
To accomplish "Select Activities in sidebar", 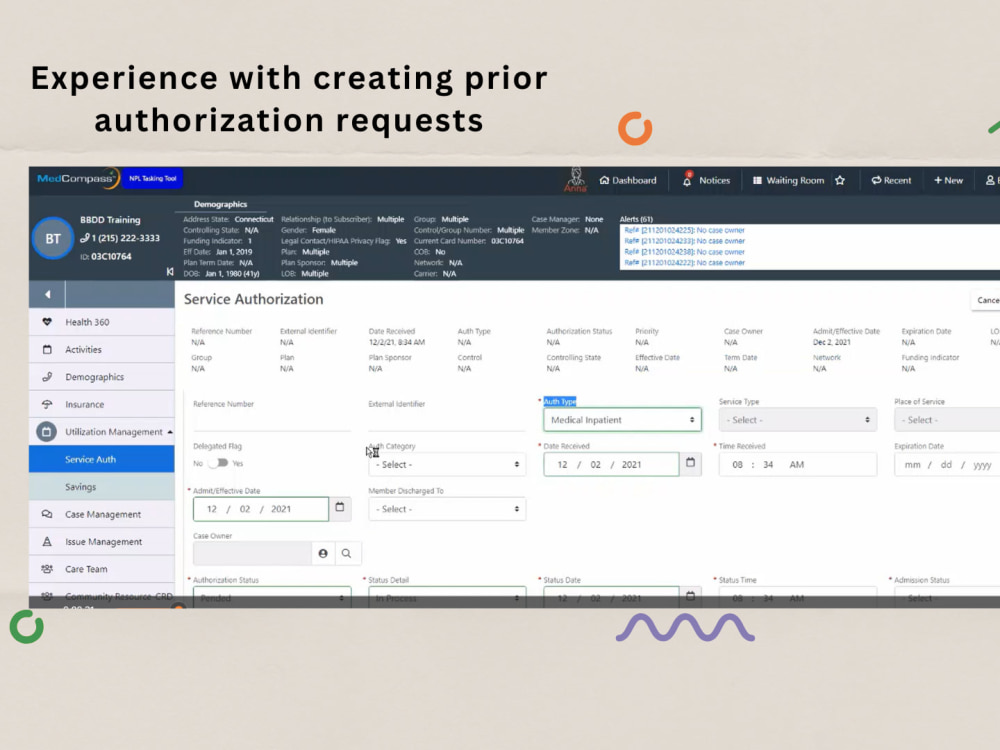I will pos(101,349).
